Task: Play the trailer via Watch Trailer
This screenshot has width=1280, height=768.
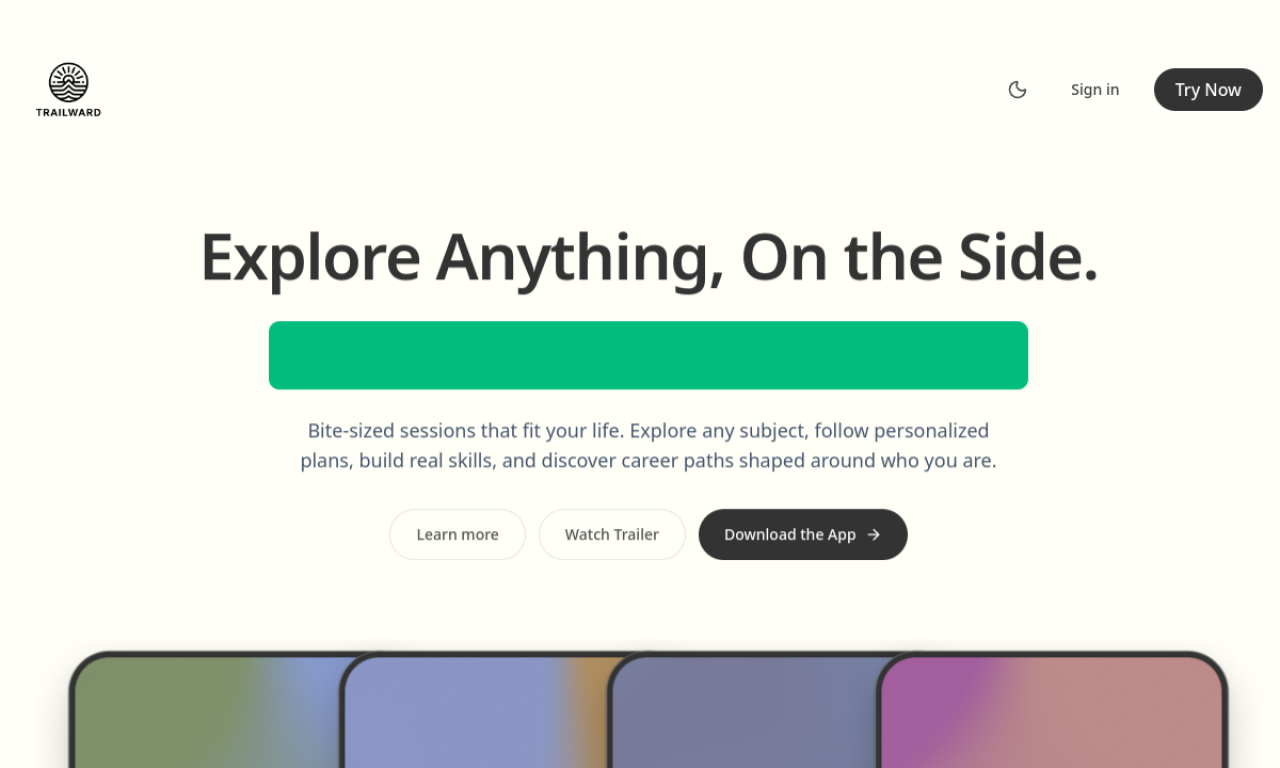Action: (612, 534)
